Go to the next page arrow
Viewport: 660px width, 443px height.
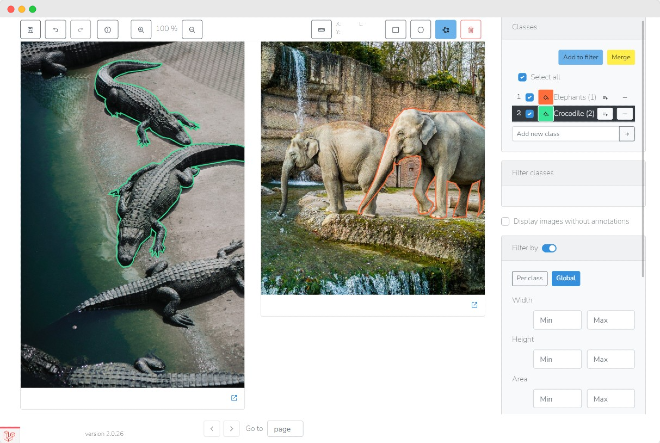231,428
